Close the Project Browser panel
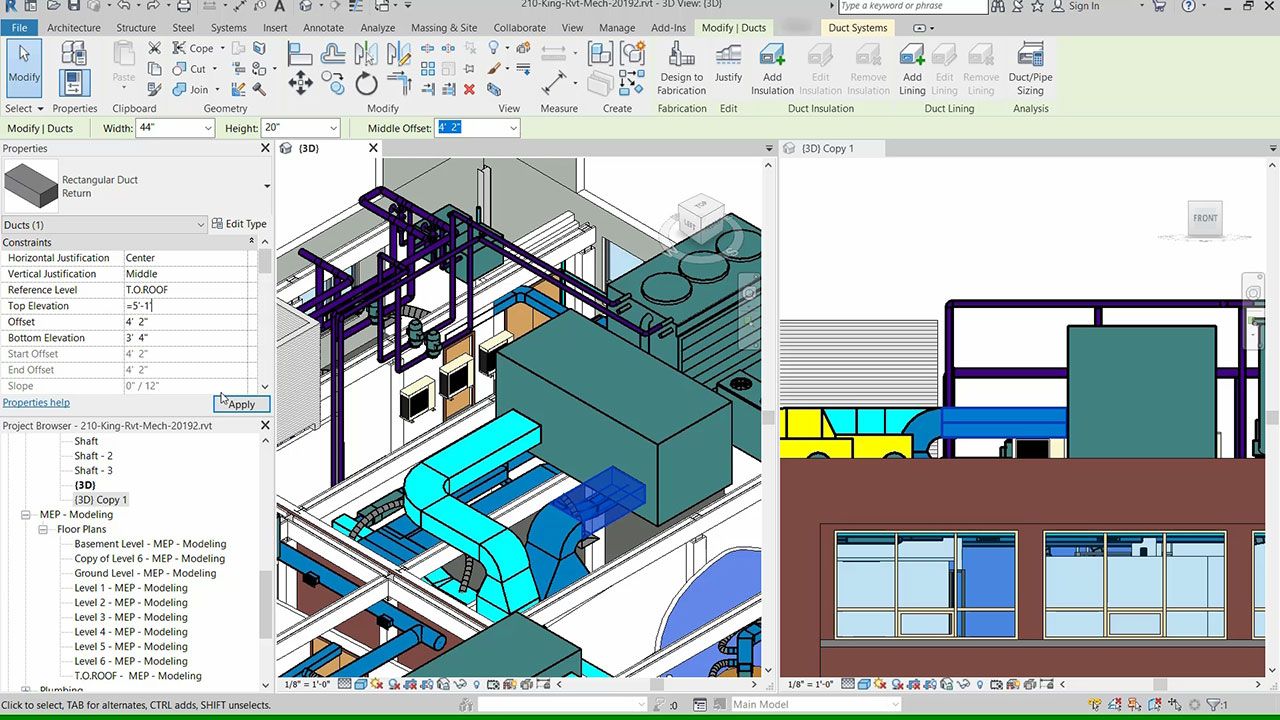1280x720 pixels. tap(265, 425)
